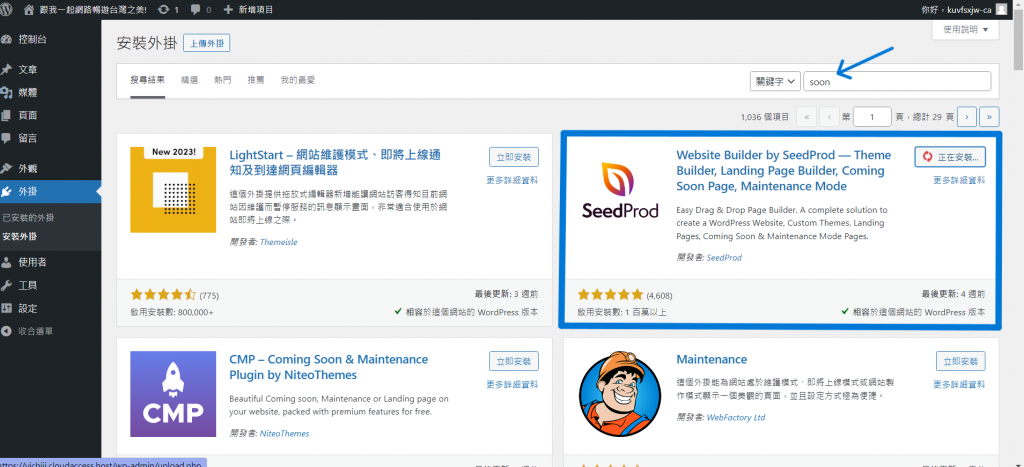Open 更多詳細資料 for LightStart
Image resolution: width=1024 pixels, height=467 pixels.
click(x=513, y=180)
